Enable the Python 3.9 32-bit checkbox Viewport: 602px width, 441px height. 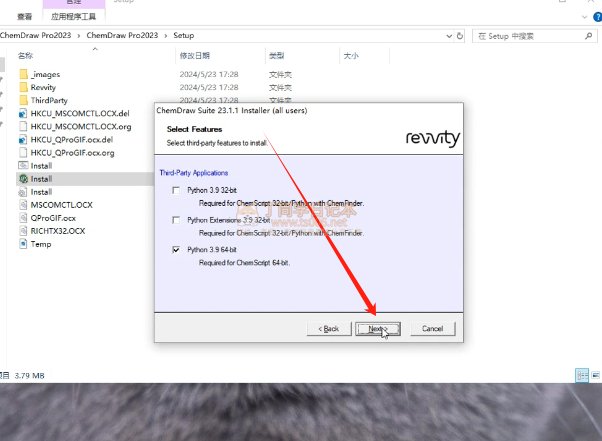176,190
